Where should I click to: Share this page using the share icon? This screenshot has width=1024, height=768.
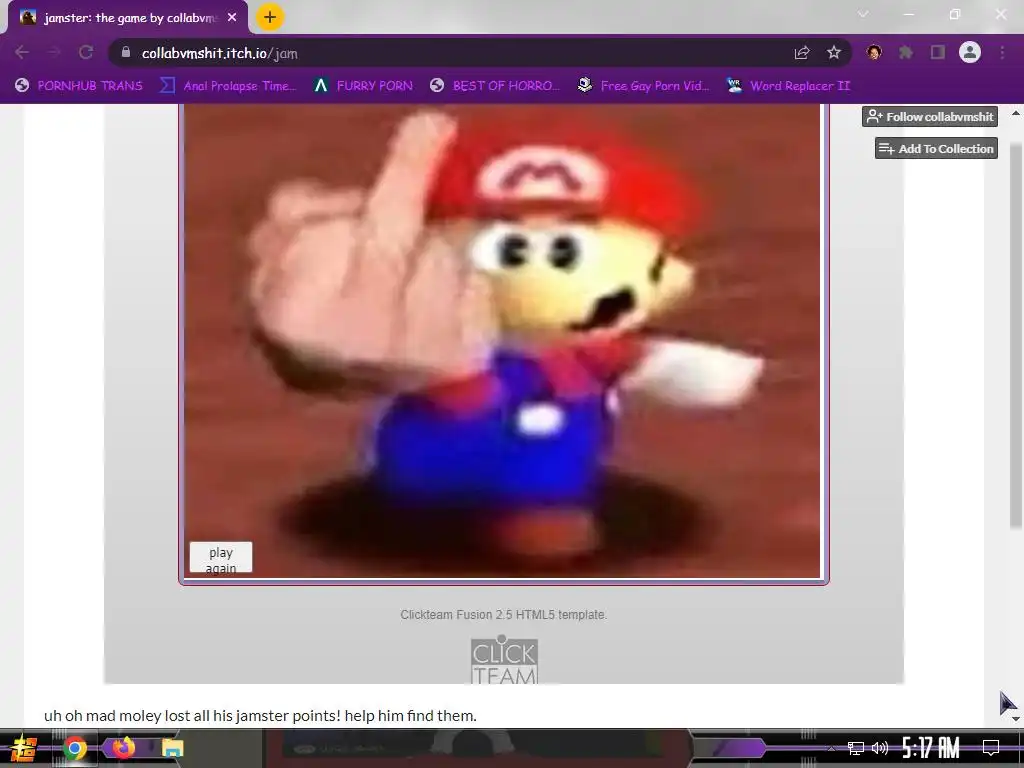[802, 52]
